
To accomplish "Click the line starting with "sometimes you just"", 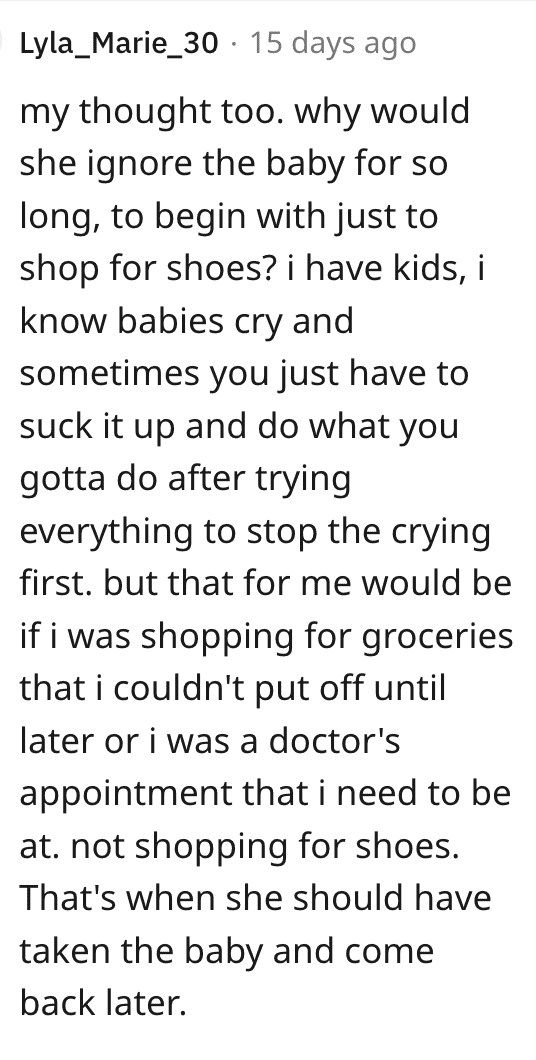I will pyautogui.click(x=244, y=374).
